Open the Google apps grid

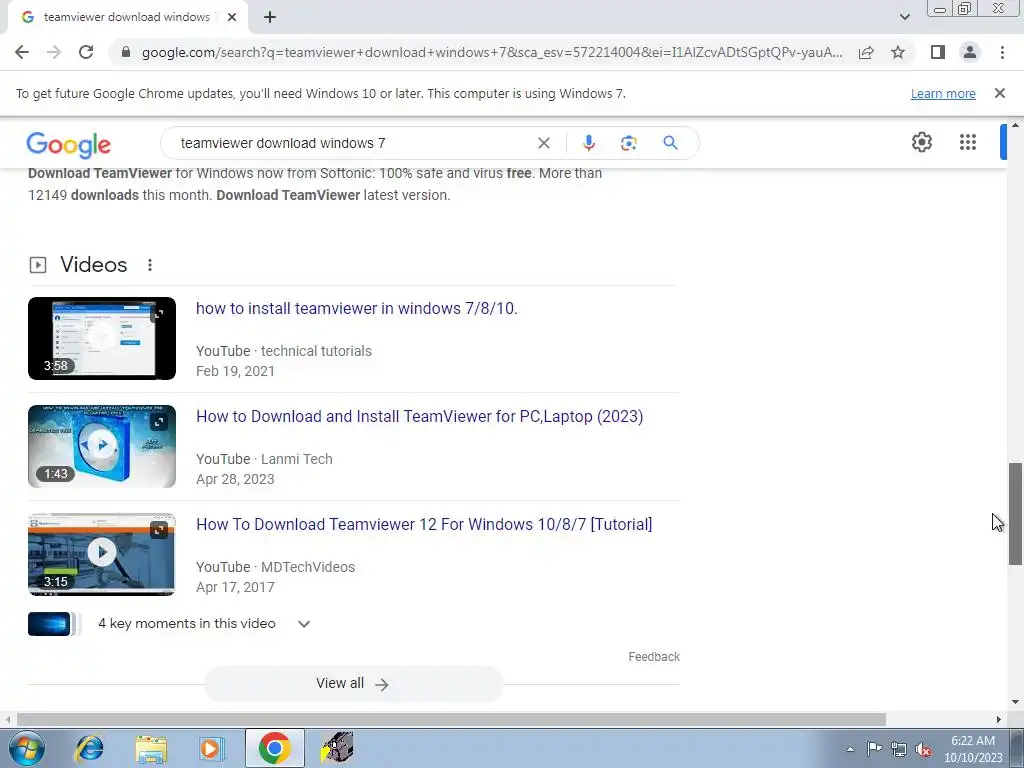pyautogui.click(x=968, y=142)
